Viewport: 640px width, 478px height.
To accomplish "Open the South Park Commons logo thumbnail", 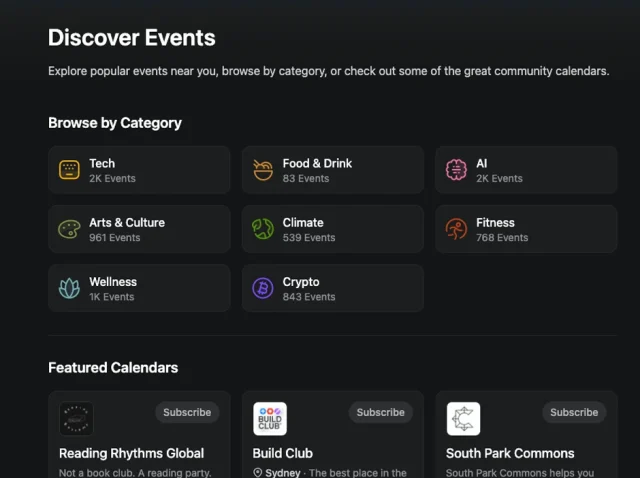I will [x=463, y=419].
